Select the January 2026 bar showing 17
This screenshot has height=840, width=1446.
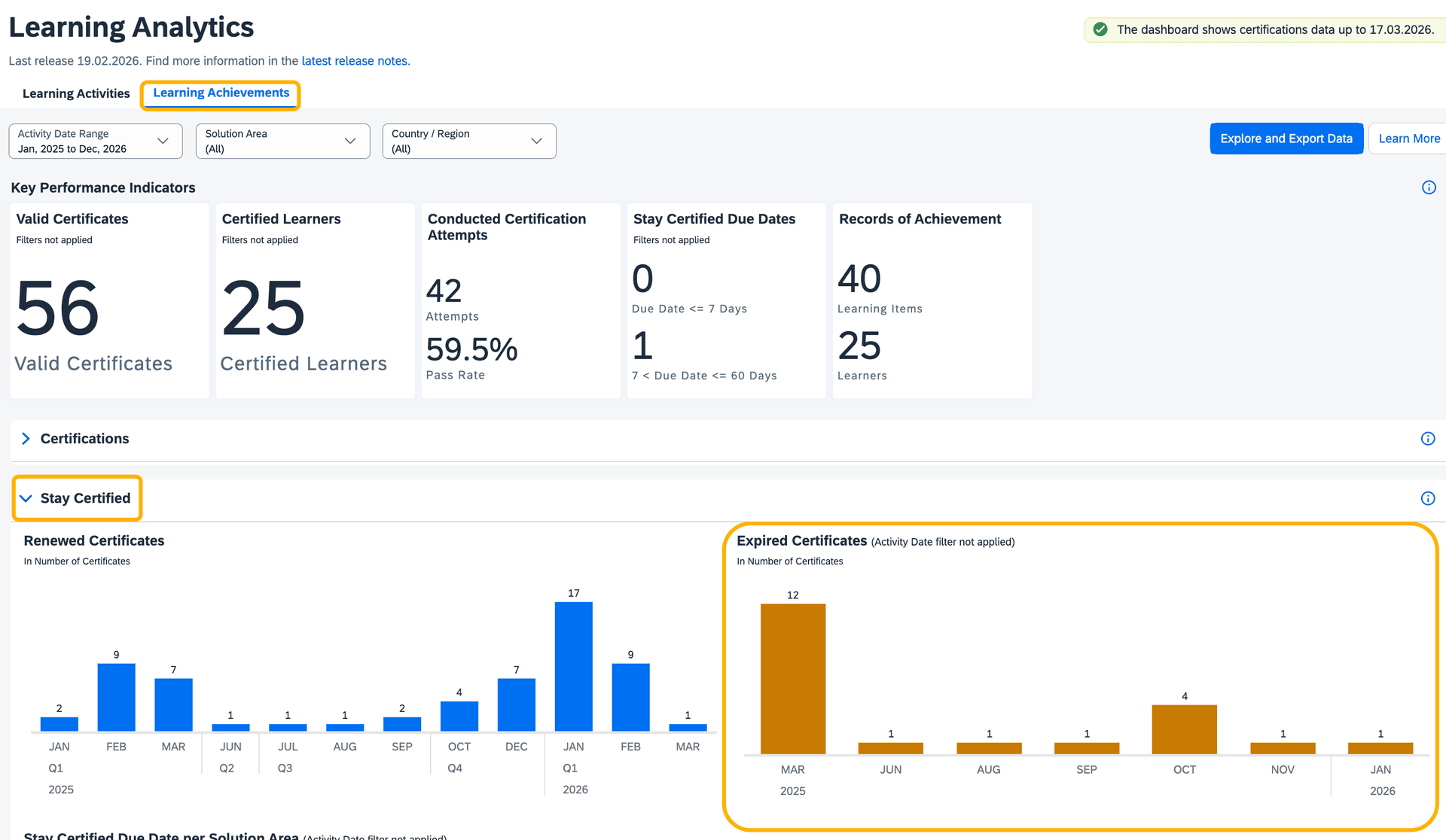click(x=573, y=666)
